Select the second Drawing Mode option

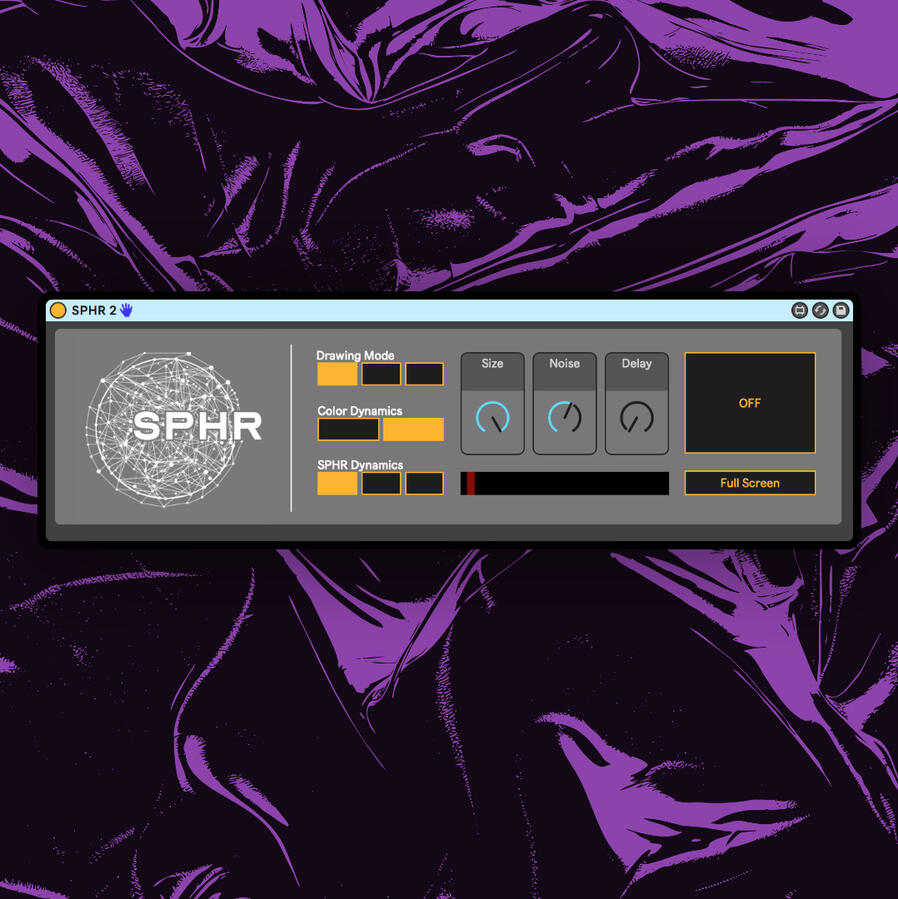pyautogui.click(x=381, y=374)
